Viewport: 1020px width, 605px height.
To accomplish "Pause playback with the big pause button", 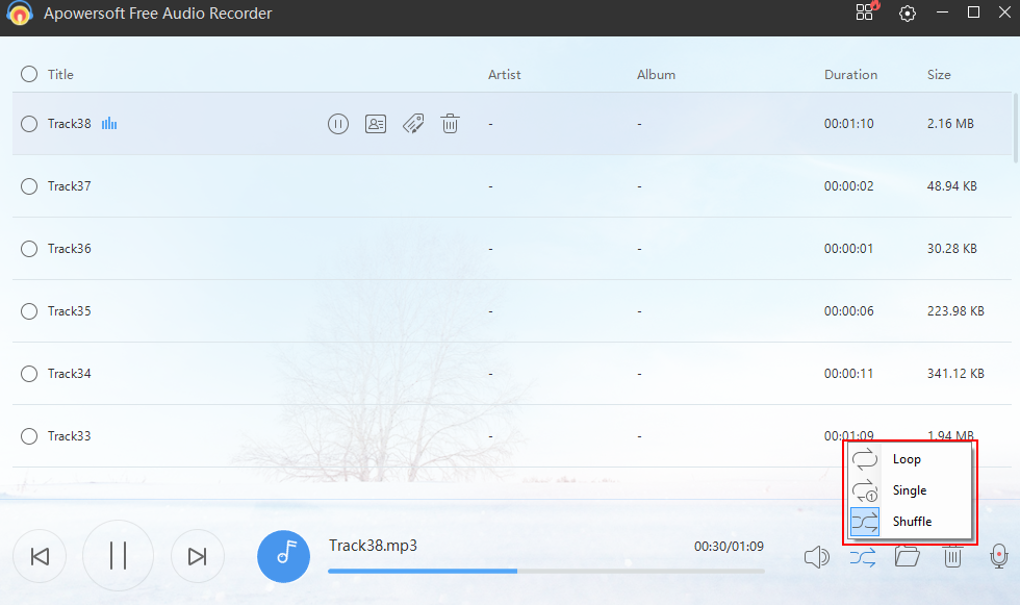I will [118, 556].
